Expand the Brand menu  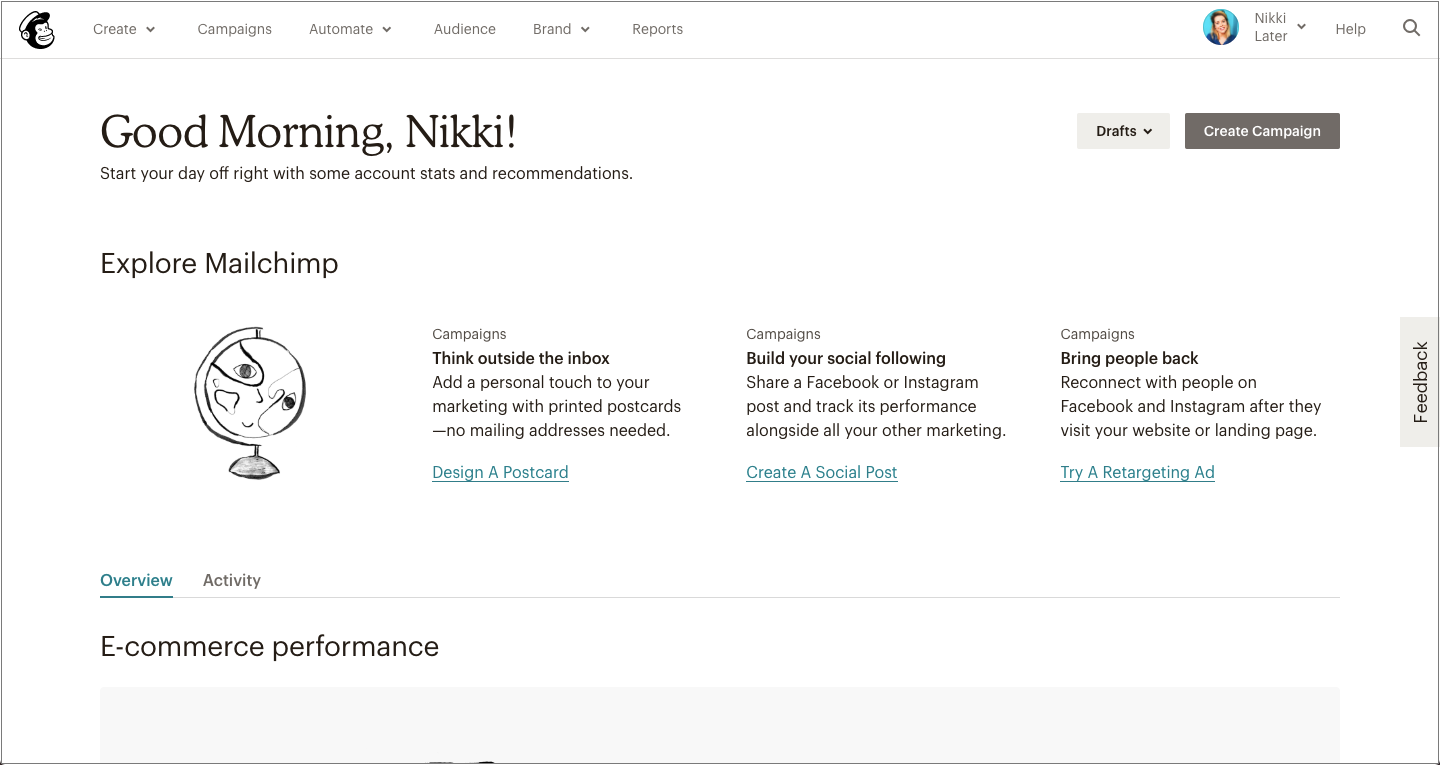coord(562,29)
